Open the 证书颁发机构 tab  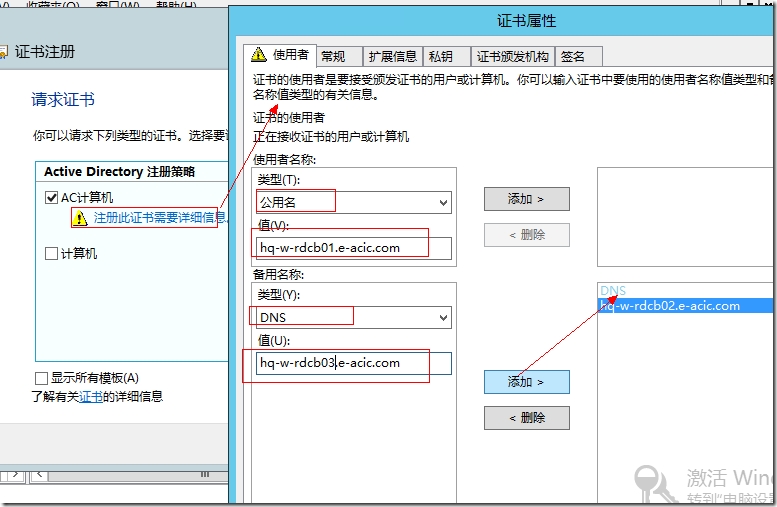click(513, 56)
